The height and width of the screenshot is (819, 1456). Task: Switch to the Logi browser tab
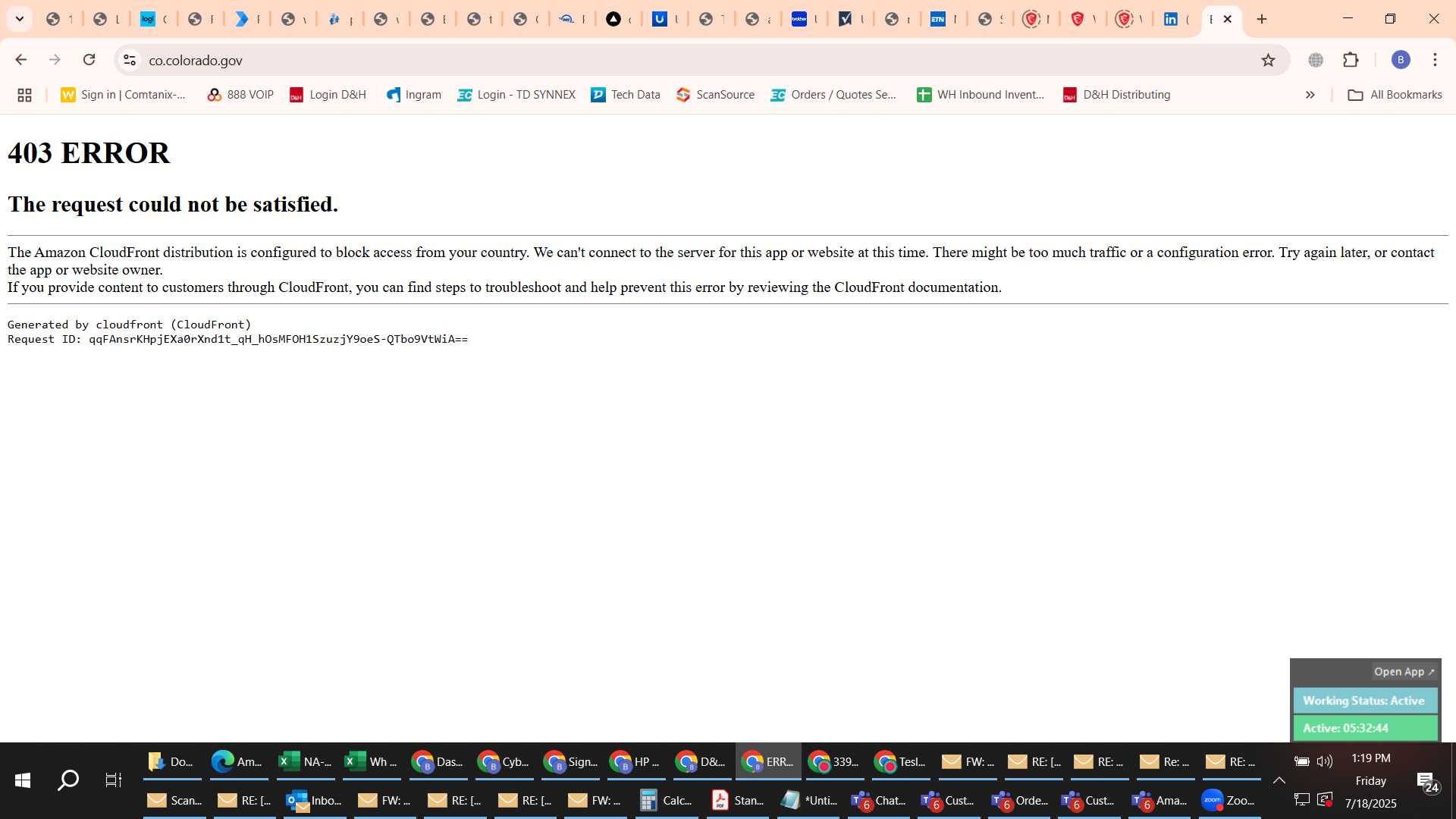click(154, 19)
